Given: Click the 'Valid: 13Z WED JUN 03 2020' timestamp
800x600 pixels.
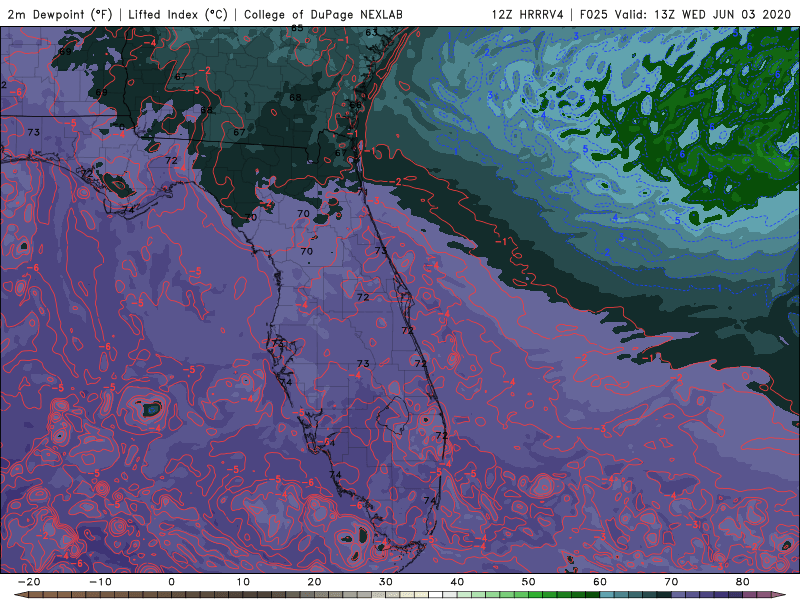Looking at the screenshot, I should [x=703, y=14].
